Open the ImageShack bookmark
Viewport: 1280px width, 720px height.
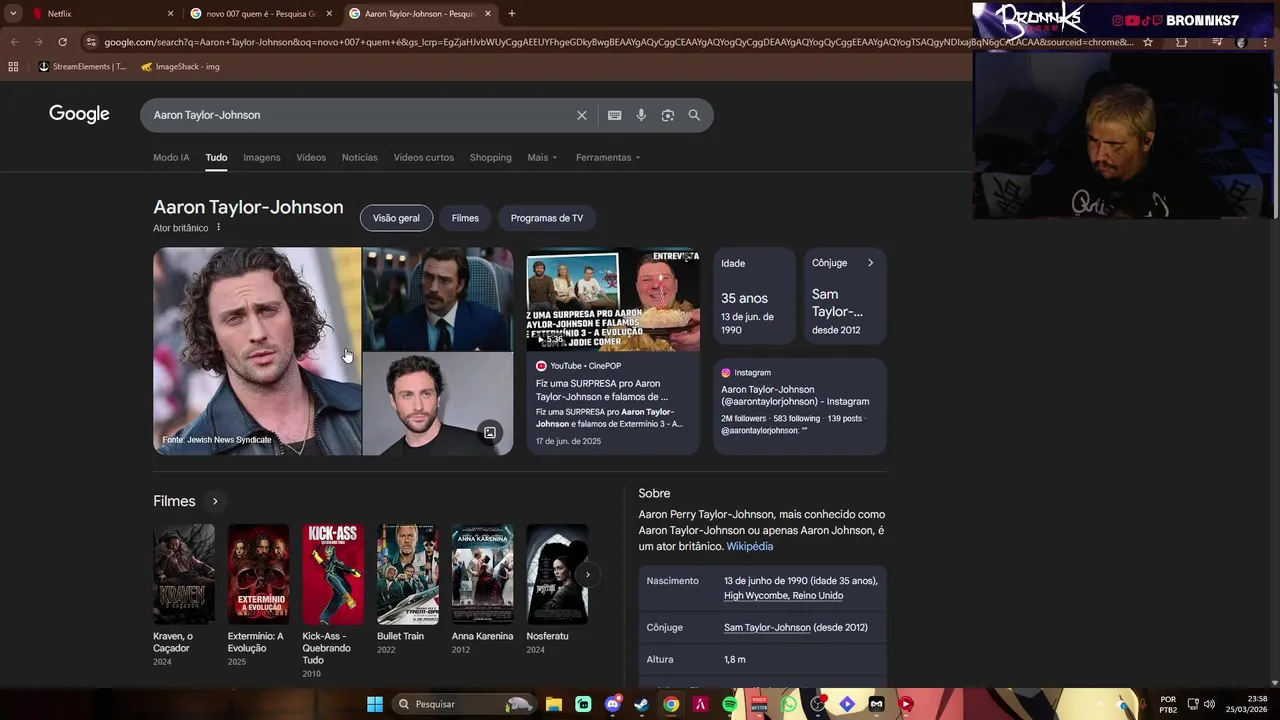180,67
